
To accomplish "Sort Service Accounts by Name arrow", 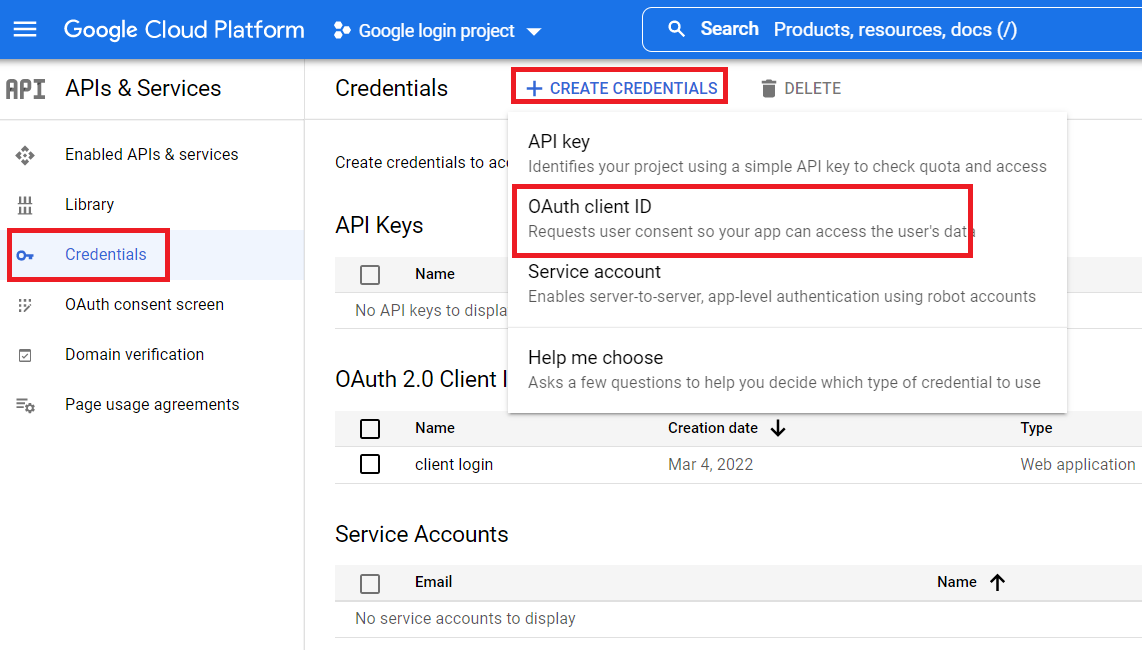I will [997, 582].
